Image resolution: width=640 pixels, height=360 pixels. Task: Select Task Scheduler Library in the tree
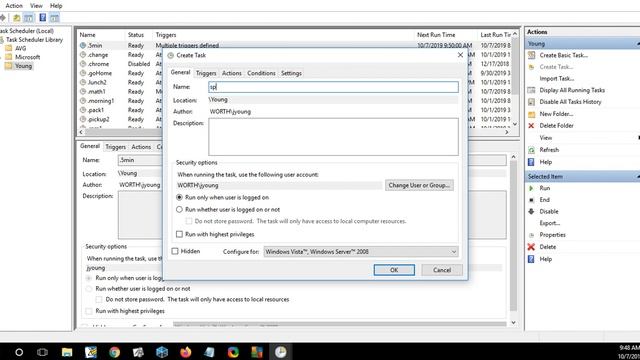pyautogui.click(x=34, y=40)
